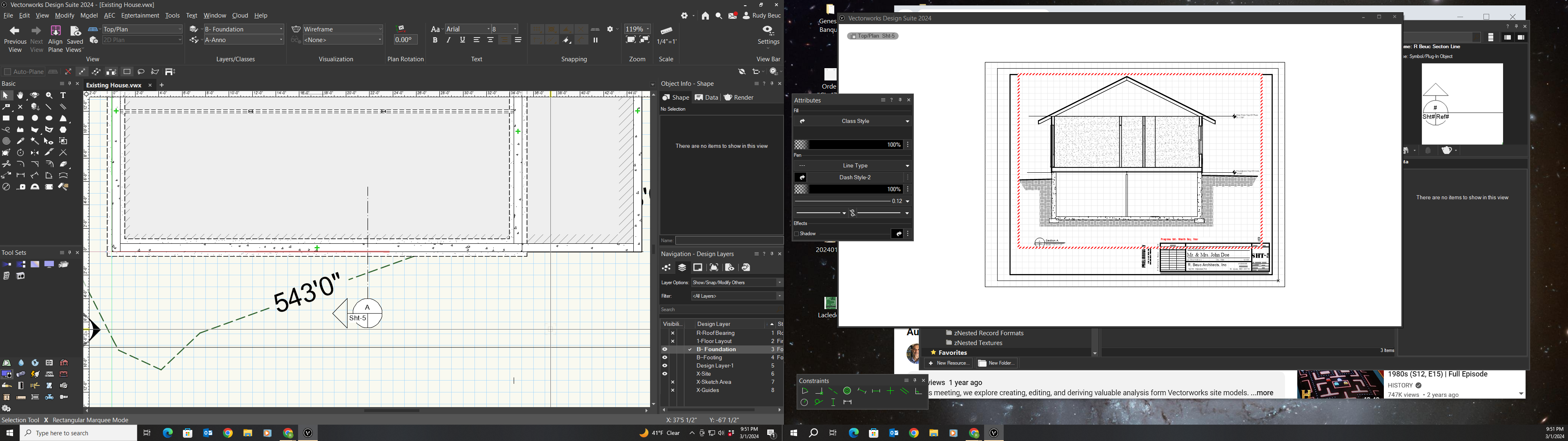Activate the Zoom tool
The width and height of the screenshot is (1568, 441).
click(49, 96)
